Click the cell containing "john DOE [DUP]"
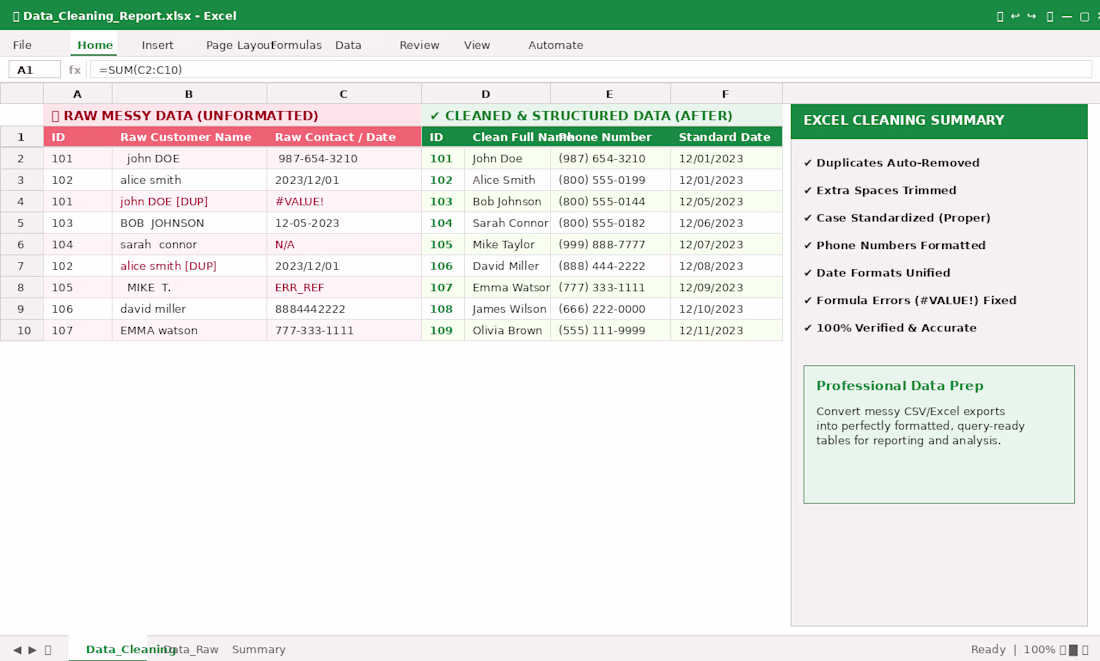1100x661 pixels. coord(189,201)
